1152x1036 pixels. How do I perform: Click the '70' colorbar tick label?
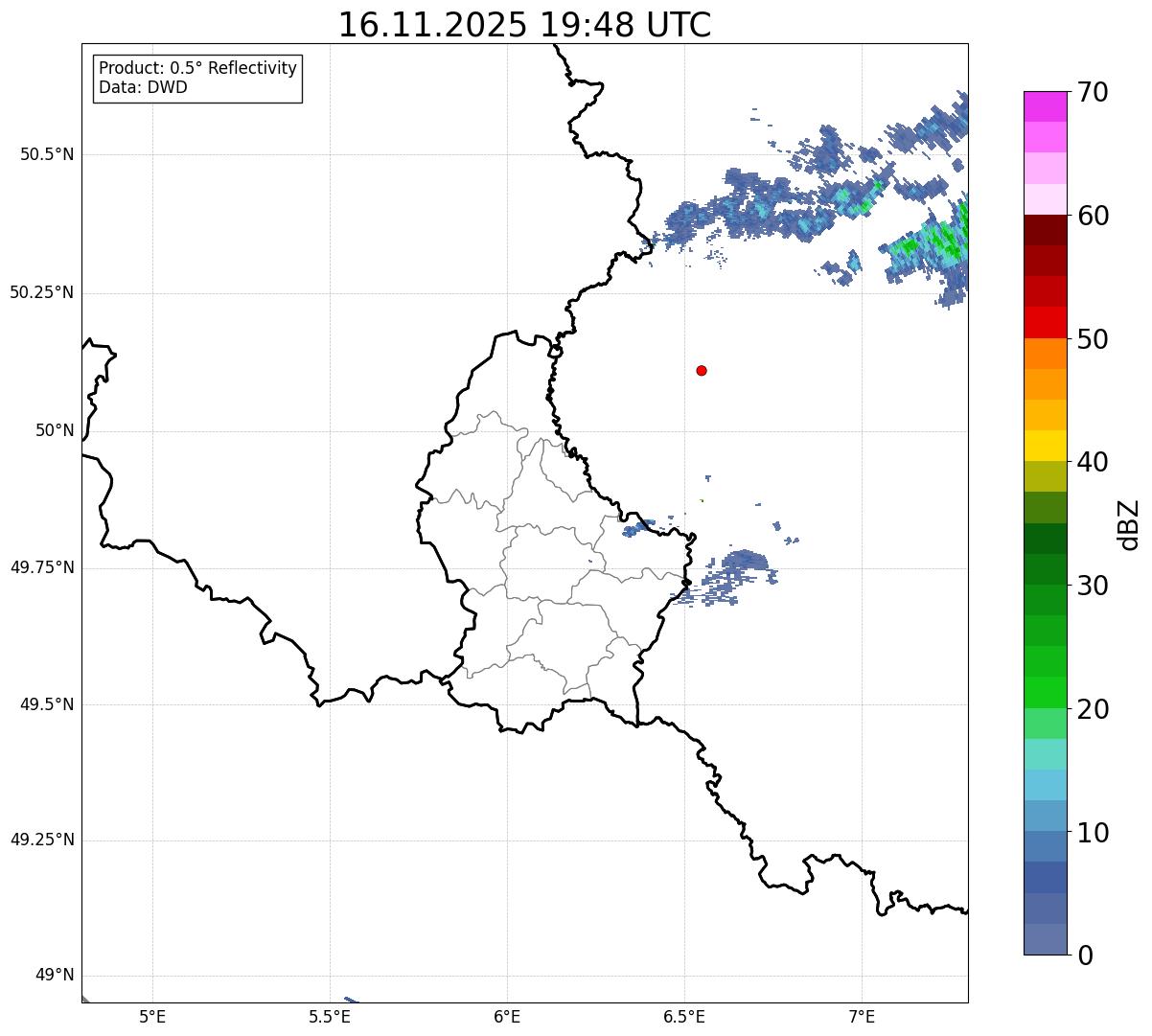pyautogui.click(x=1093, y=92)
